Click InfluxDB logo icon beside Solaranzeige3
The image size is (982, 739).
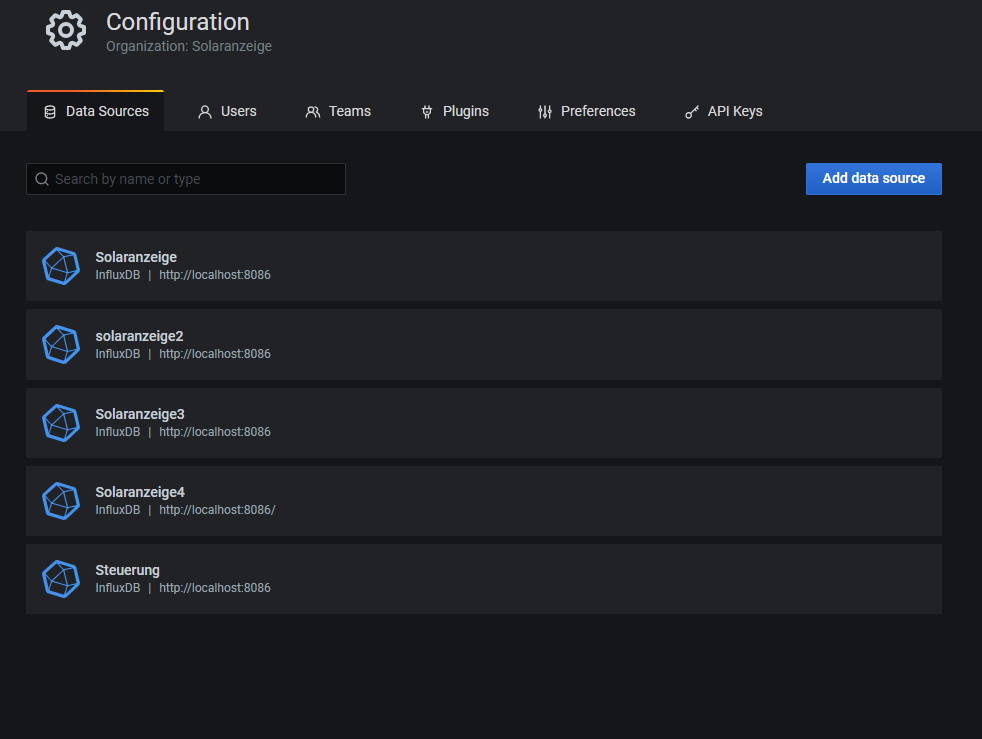click(x=61, y=422)
